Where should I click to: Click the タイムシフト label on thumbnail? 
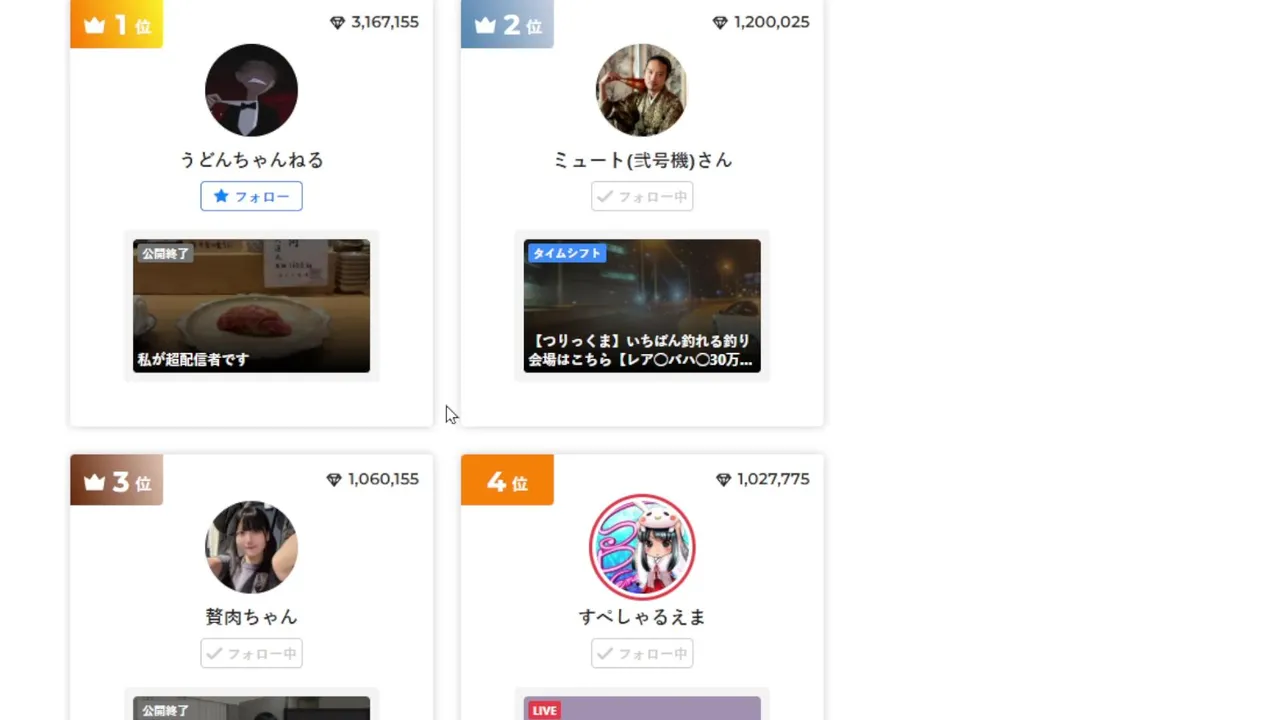click(566, 253)
